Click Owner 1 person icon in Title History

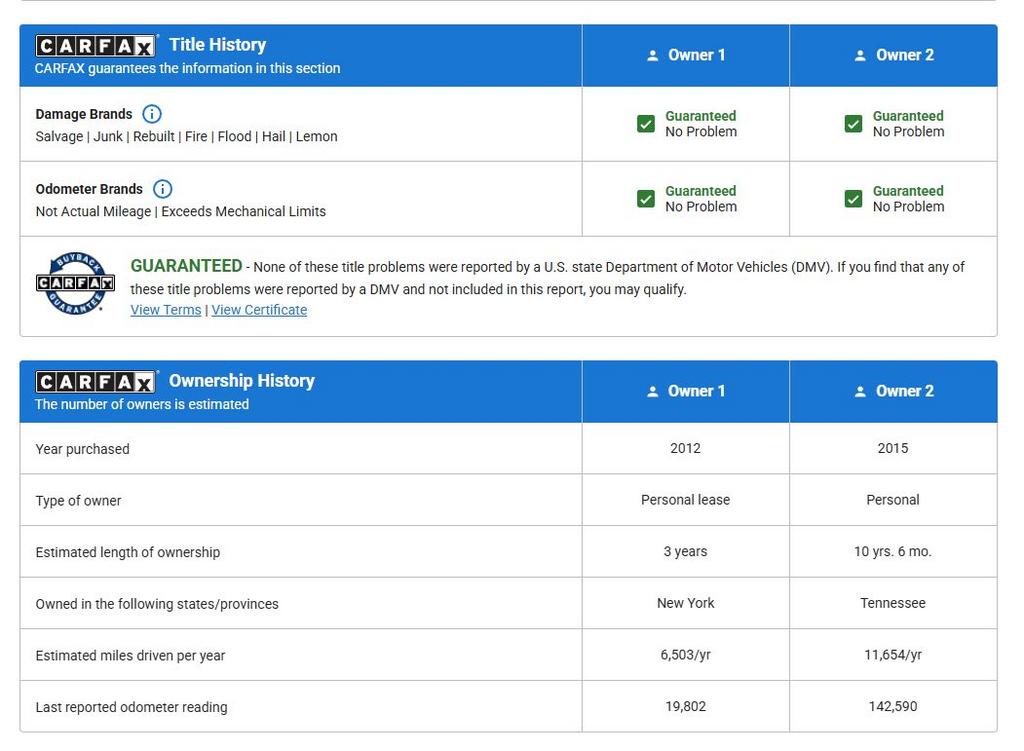point(653,56)
